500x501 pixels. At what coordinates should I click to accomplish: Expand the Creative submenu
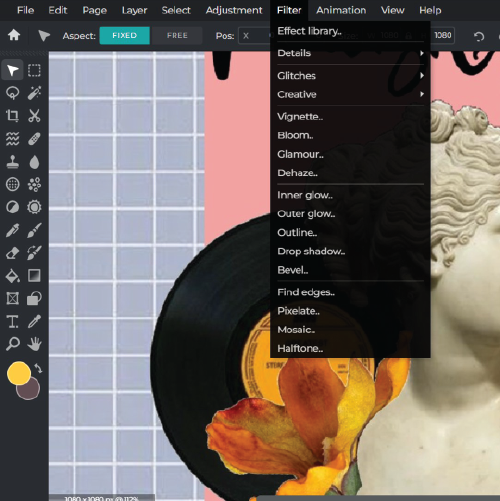coord(350,94)
